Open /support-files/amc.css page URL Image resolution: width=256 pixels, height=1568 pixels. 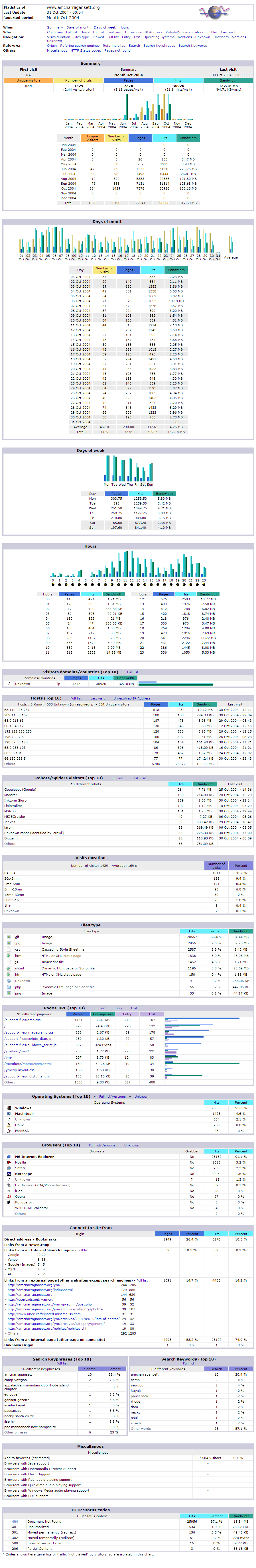23,1020
